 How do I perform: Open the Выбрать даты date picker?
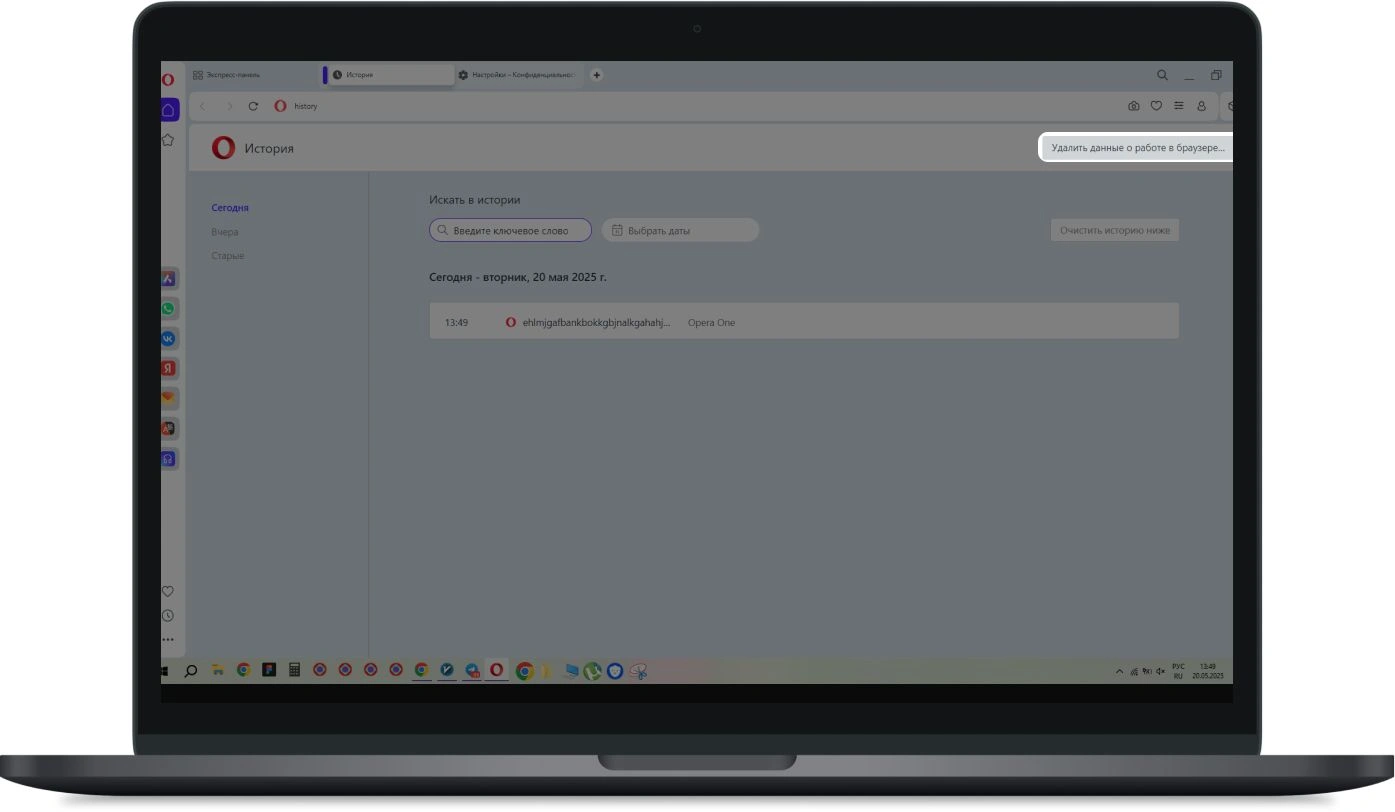(x=680, y=230)
